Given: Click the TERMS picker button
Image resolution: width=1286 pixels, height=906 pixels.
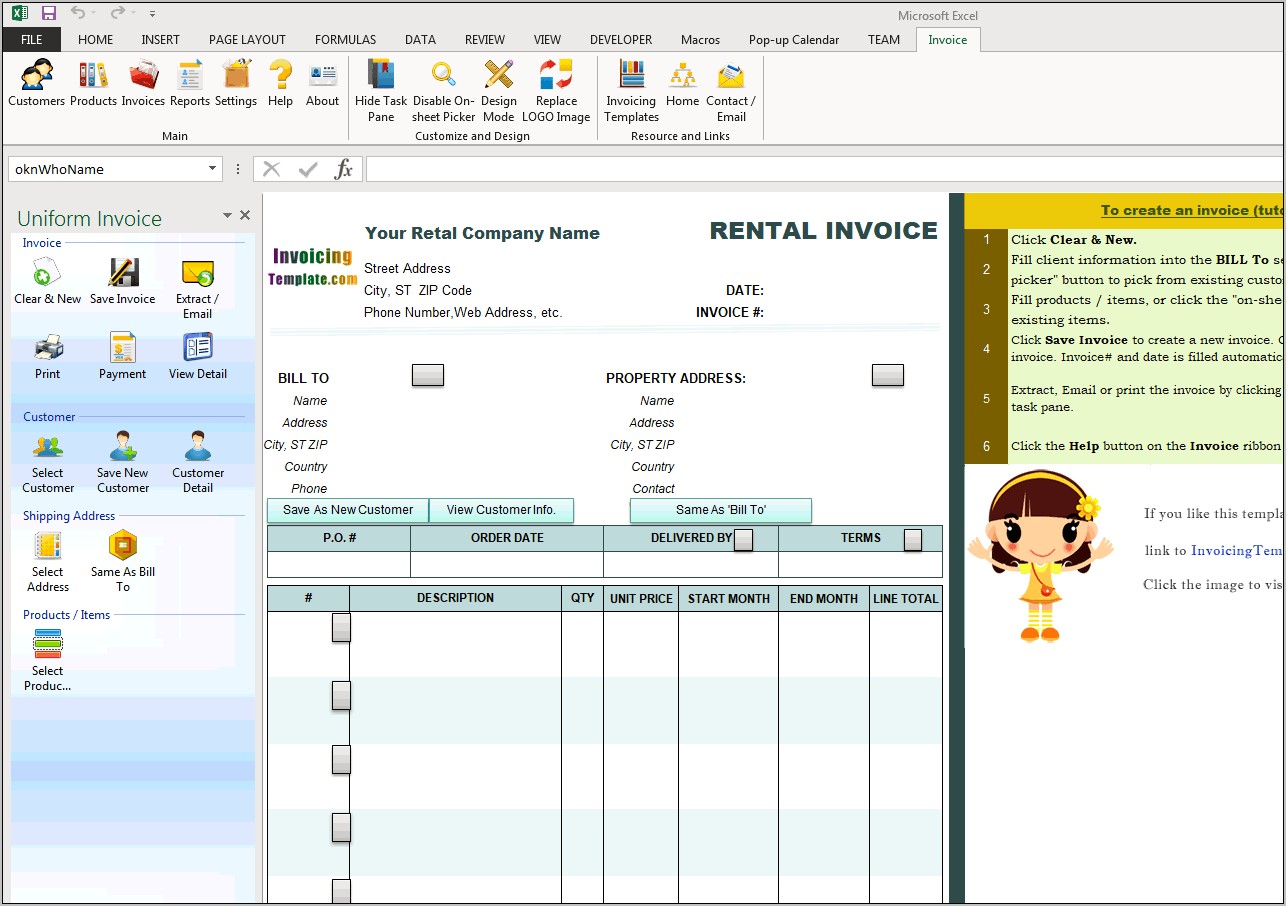Looking at the screenshot, I should click(913, 540).
